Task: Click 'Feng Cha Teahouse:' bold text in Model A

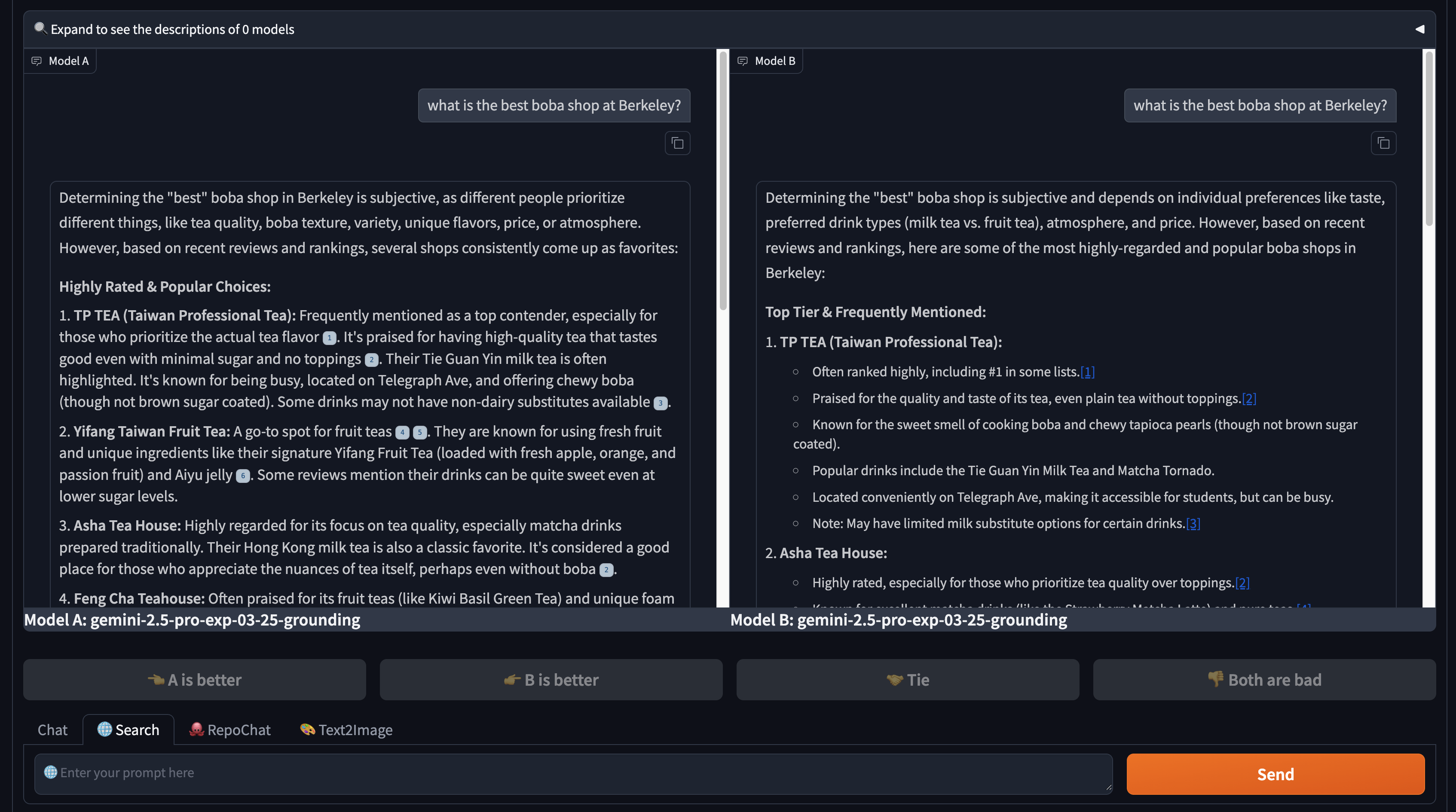Action: click(x=139, y=598)
